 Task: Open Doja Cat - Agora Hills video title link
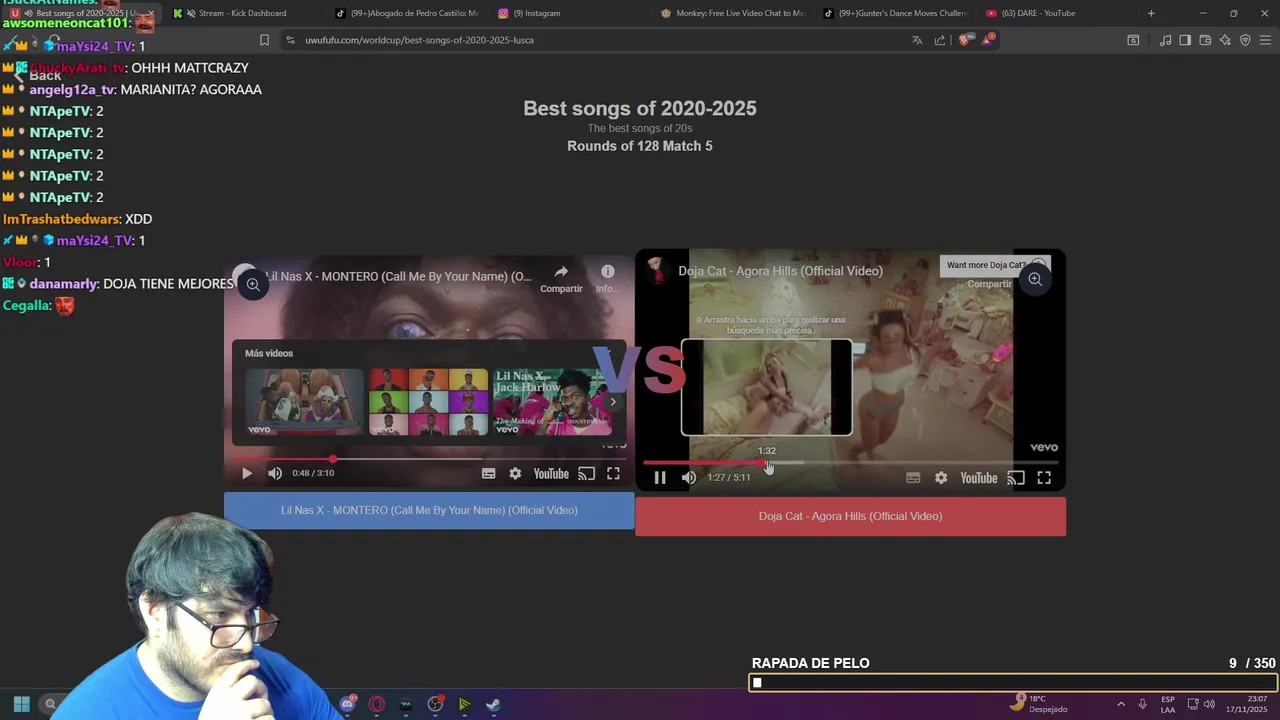(x=780, y=271)
